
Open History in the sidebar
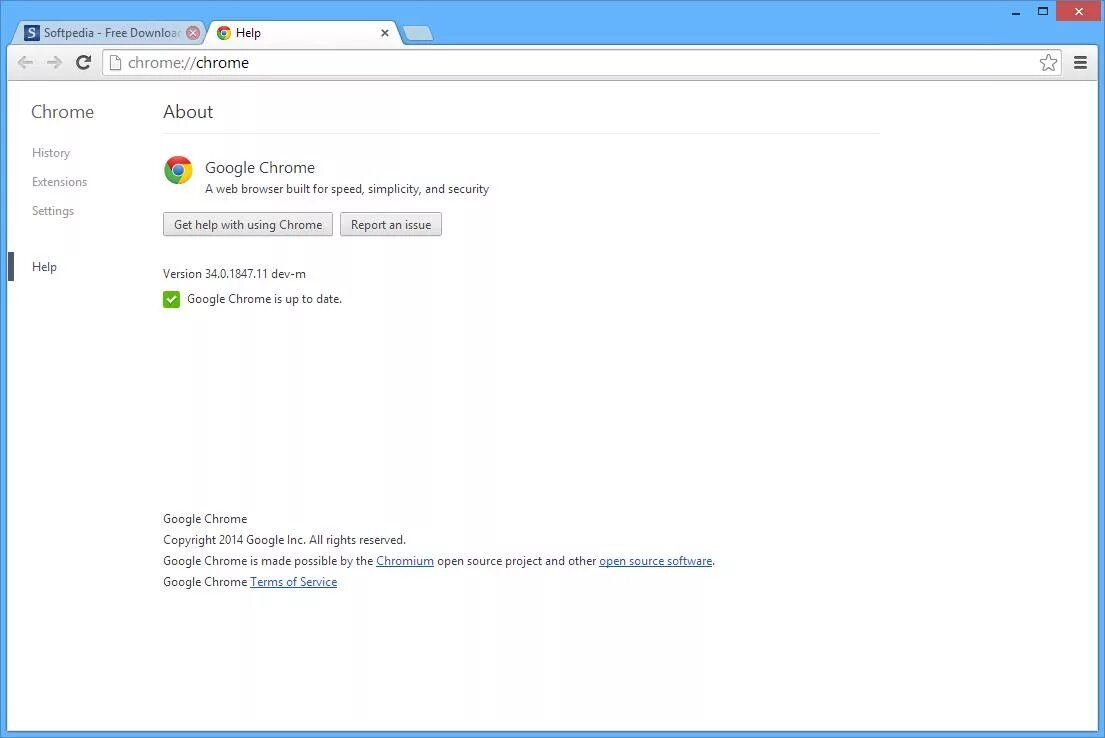point(51,153)
